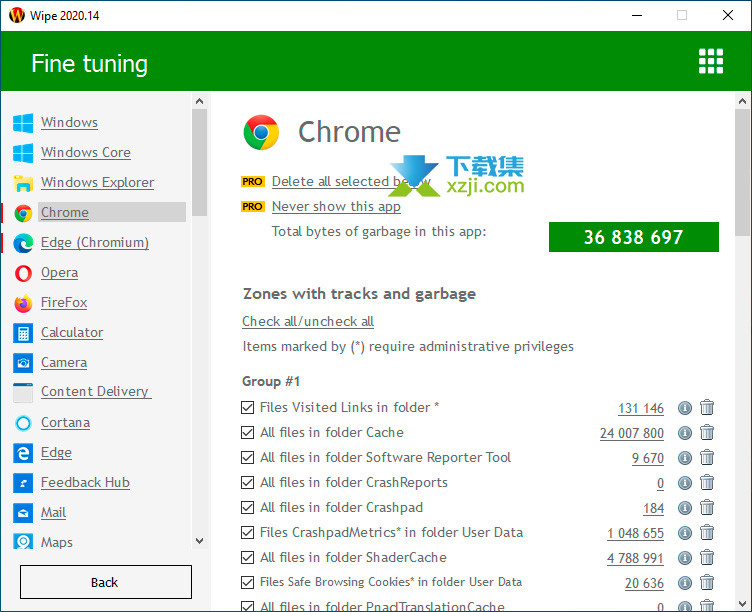This screenshot has width=752, height=612.
Task: Open the 131 146 Visited Links size link
Action: pyautogui.click(x=641, y=408)
